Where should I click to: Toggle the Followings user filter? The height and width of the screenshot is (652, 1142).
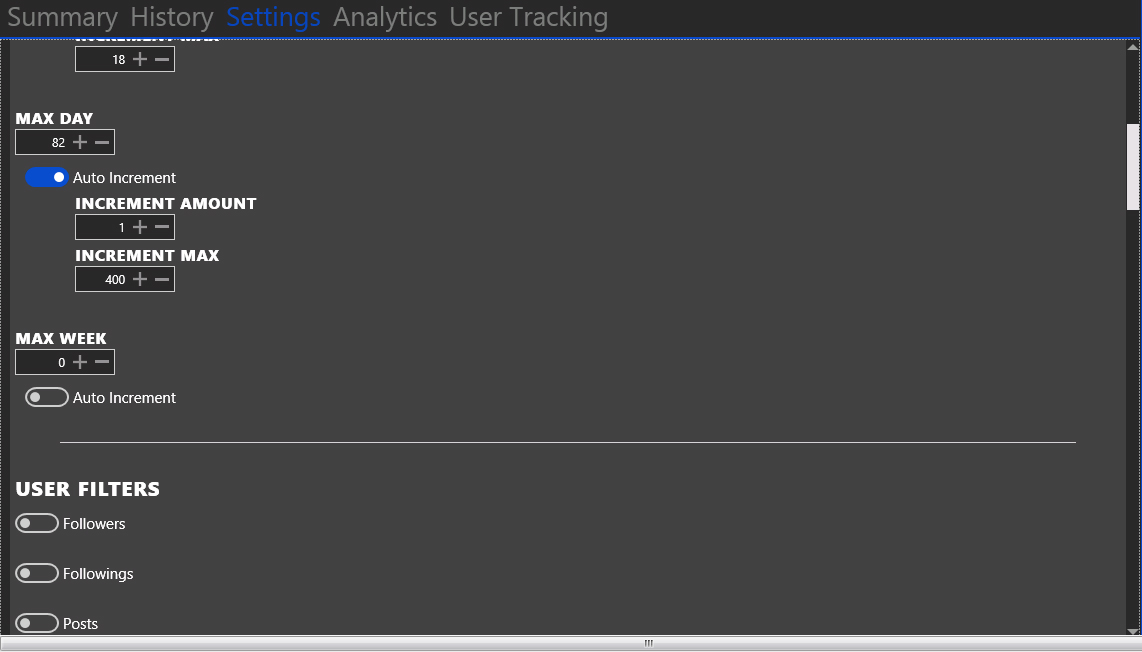coord(37,573)
